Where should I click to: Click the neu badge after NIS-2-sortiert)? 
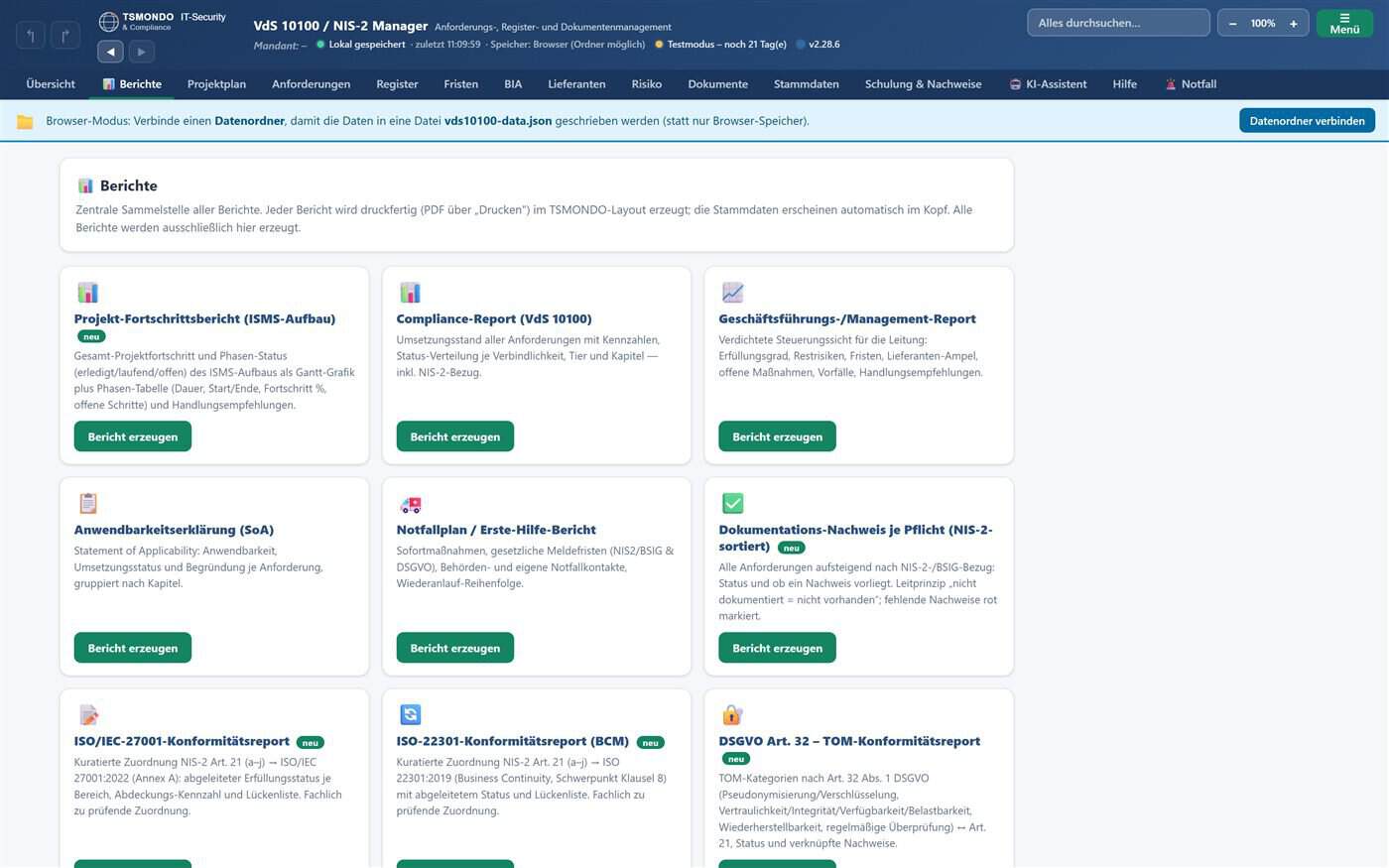click(791, 548)
